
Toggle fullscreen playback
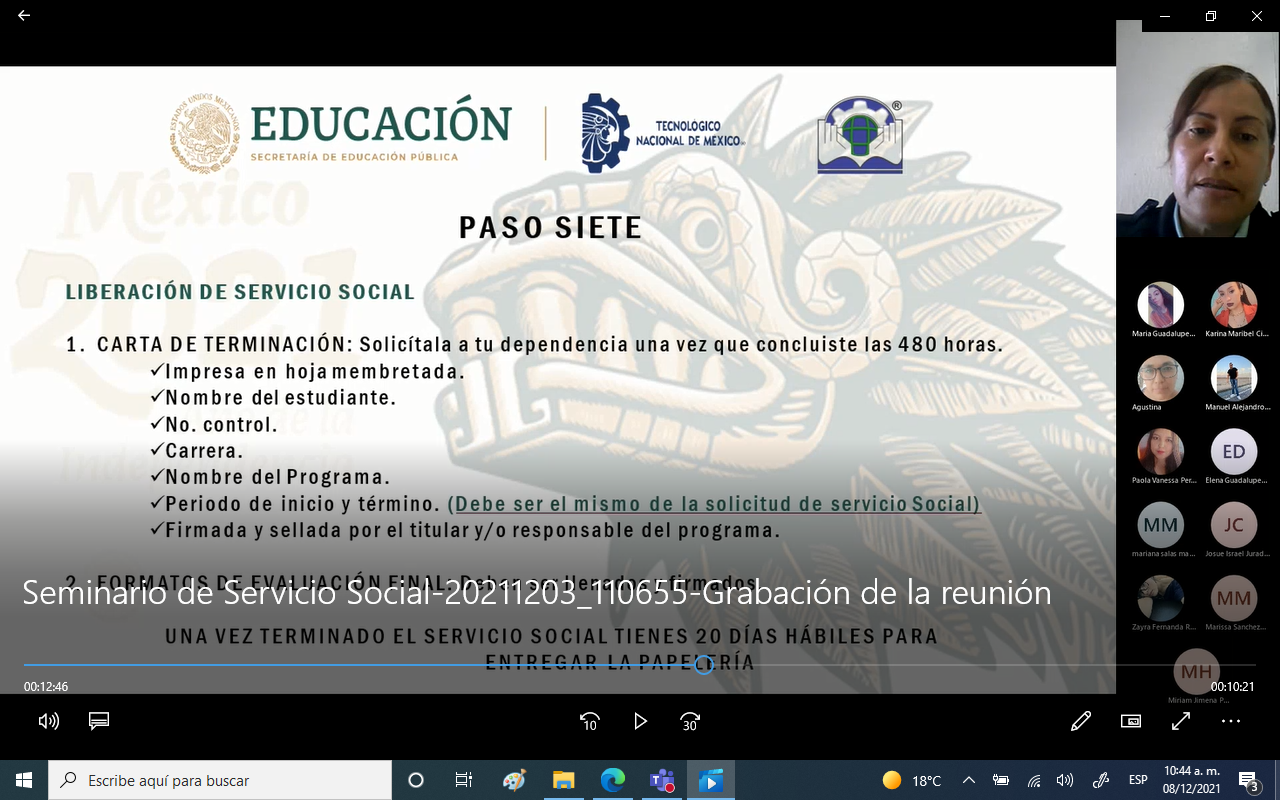[x=1181, y=721]
